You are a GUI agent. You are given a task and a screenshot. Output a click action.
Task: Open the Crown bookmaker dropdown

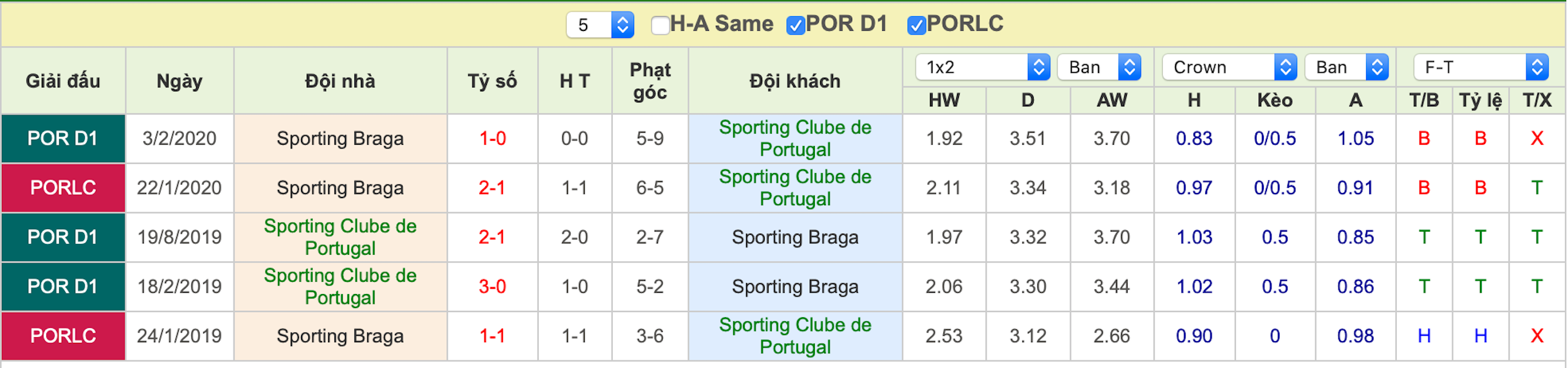tap(1230, 67)
